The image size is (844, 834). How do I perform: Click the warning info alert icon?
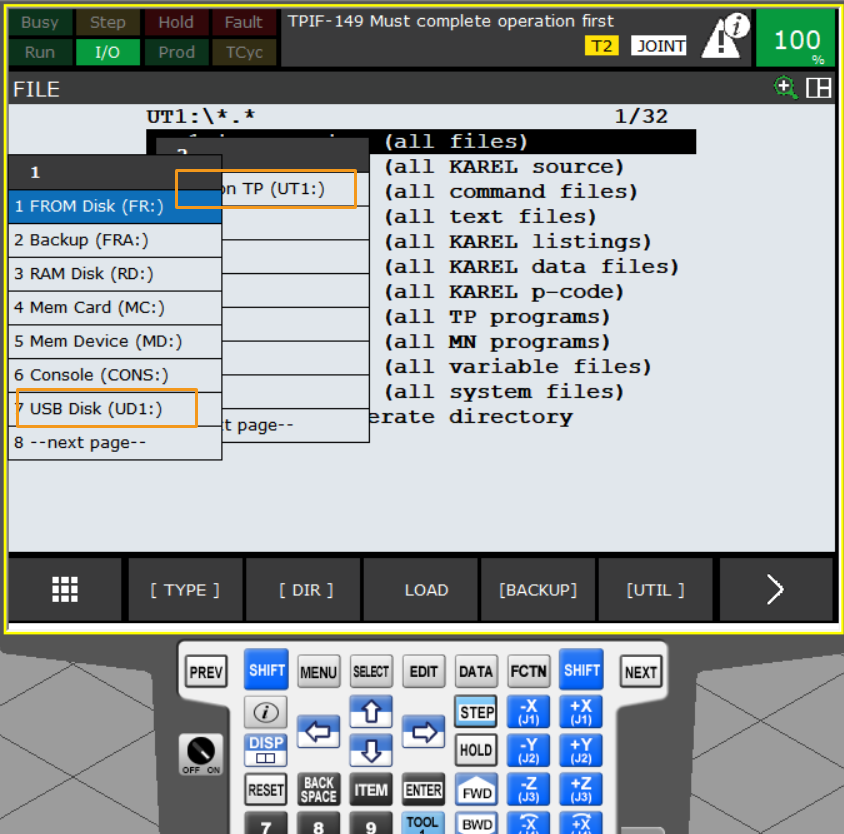(x=725, y=37)
